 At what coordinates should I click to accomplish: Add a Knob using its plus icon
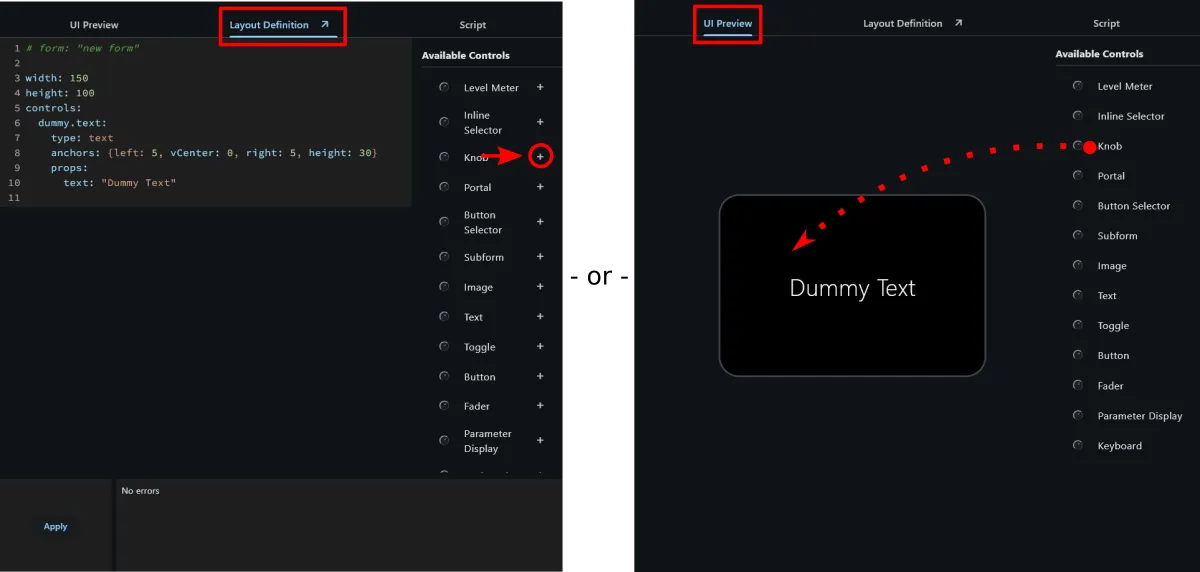(x=540, y=157)
